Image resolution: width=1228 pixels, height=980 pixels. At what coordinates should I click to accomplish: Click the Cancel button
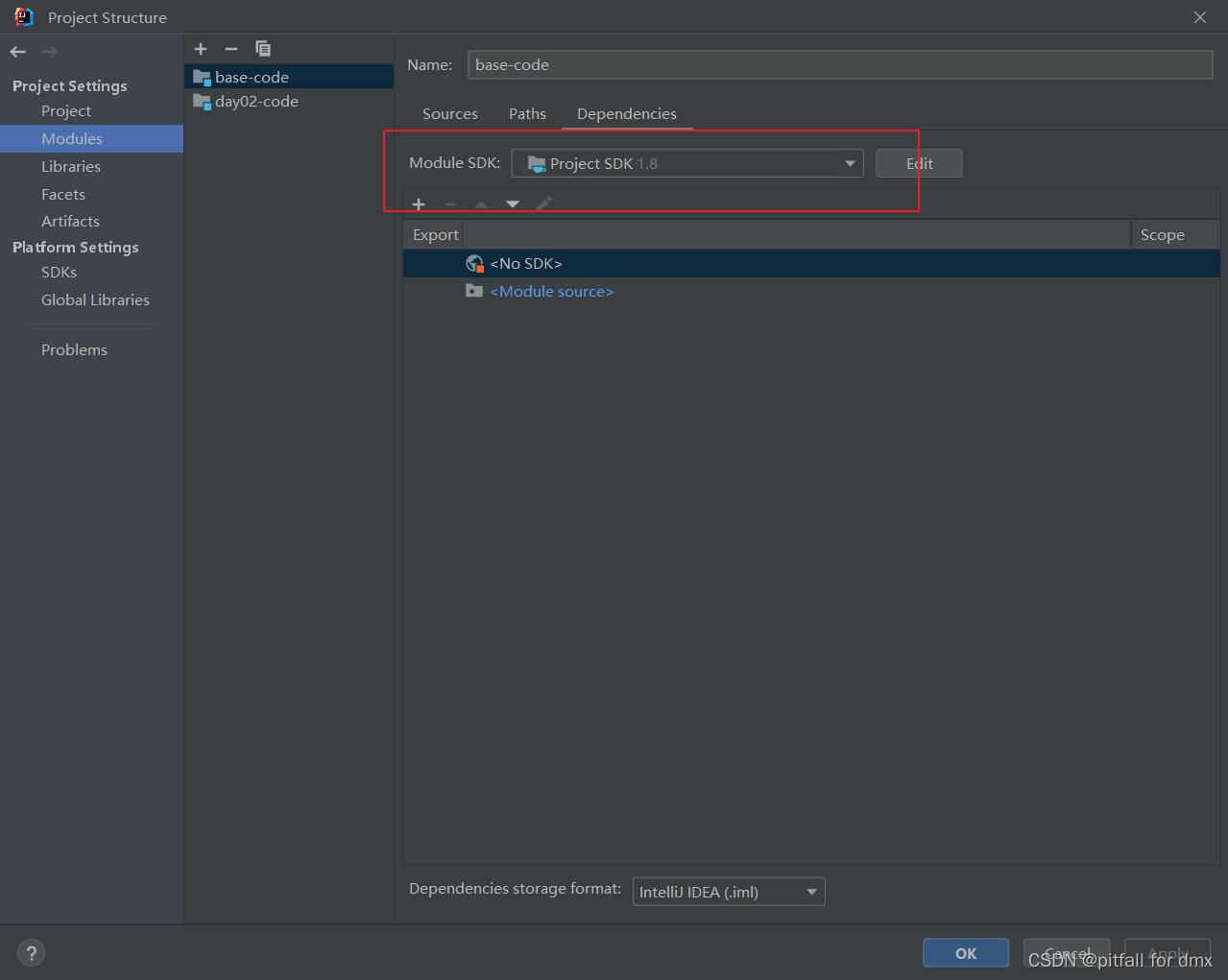point(1067,953)
